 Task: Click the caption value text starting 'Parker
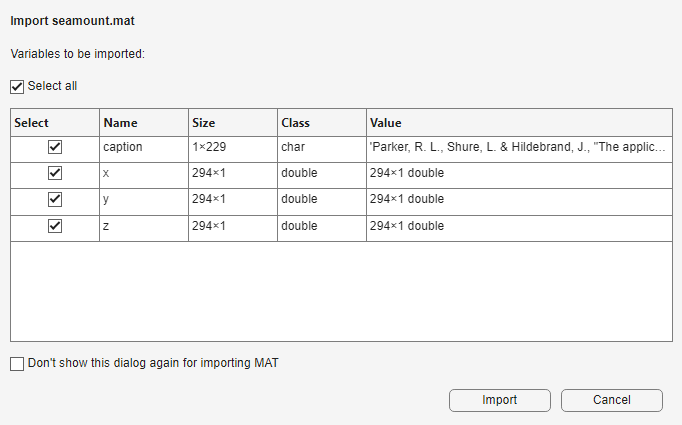click(517, 147)
